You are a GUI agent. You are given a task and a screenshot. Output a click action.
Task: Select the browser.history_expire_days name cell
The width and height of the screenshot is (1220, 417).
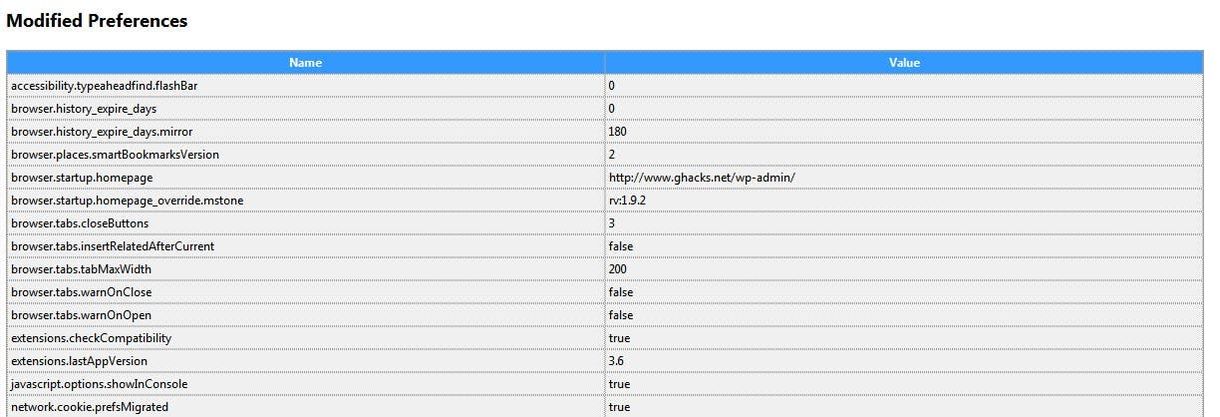pyautogui.click(x=305, y=109)
